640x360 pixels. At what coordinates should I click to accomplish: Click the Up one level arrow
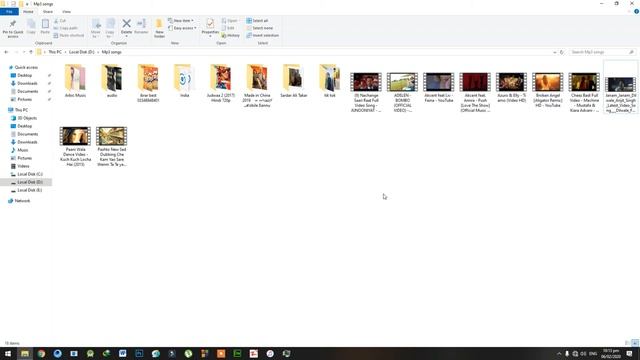[x=31, y=52]
